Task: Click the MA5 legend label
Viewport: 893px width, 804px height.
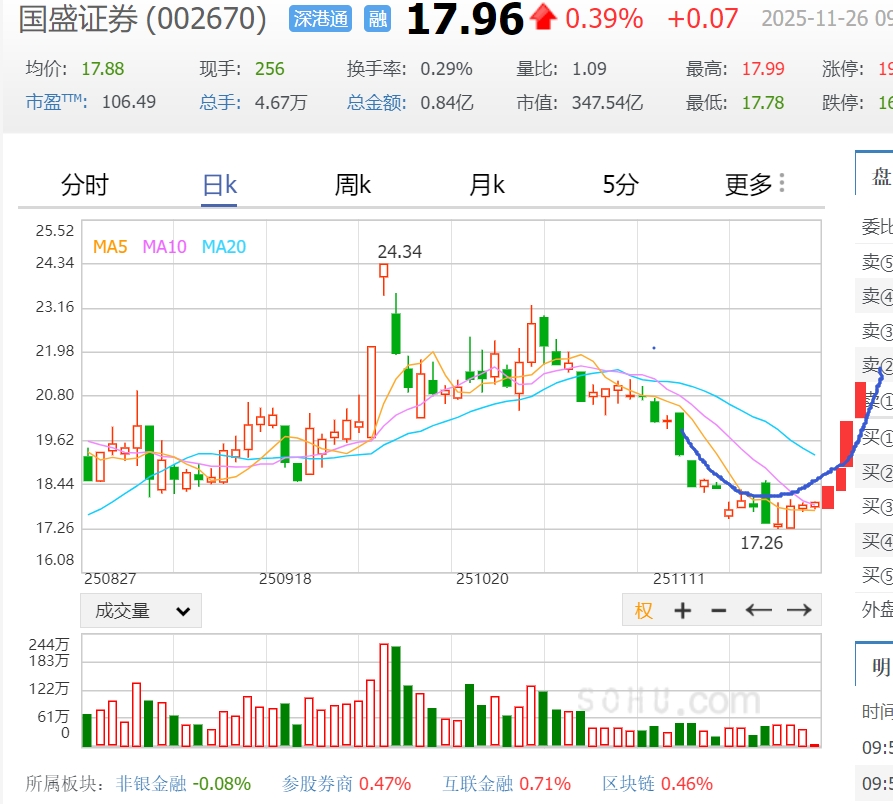Action: (x=110, y=247)
